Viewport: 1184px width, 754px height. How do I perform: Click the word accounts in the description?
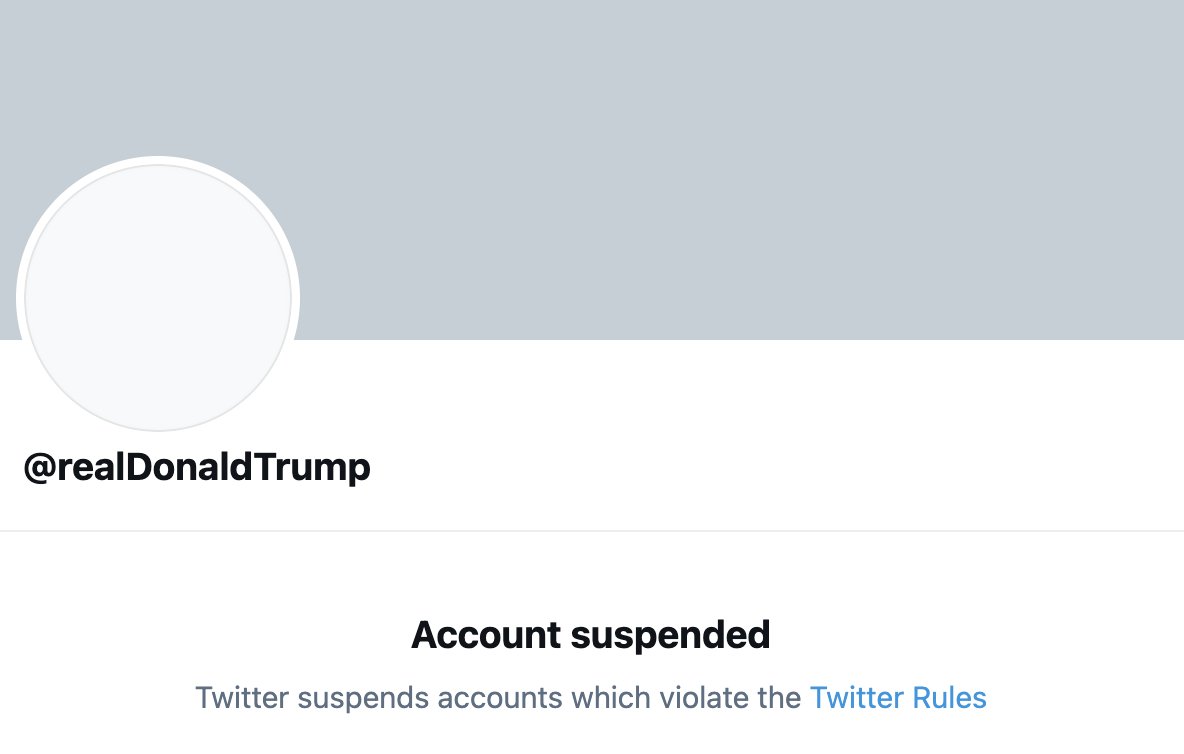500,699
